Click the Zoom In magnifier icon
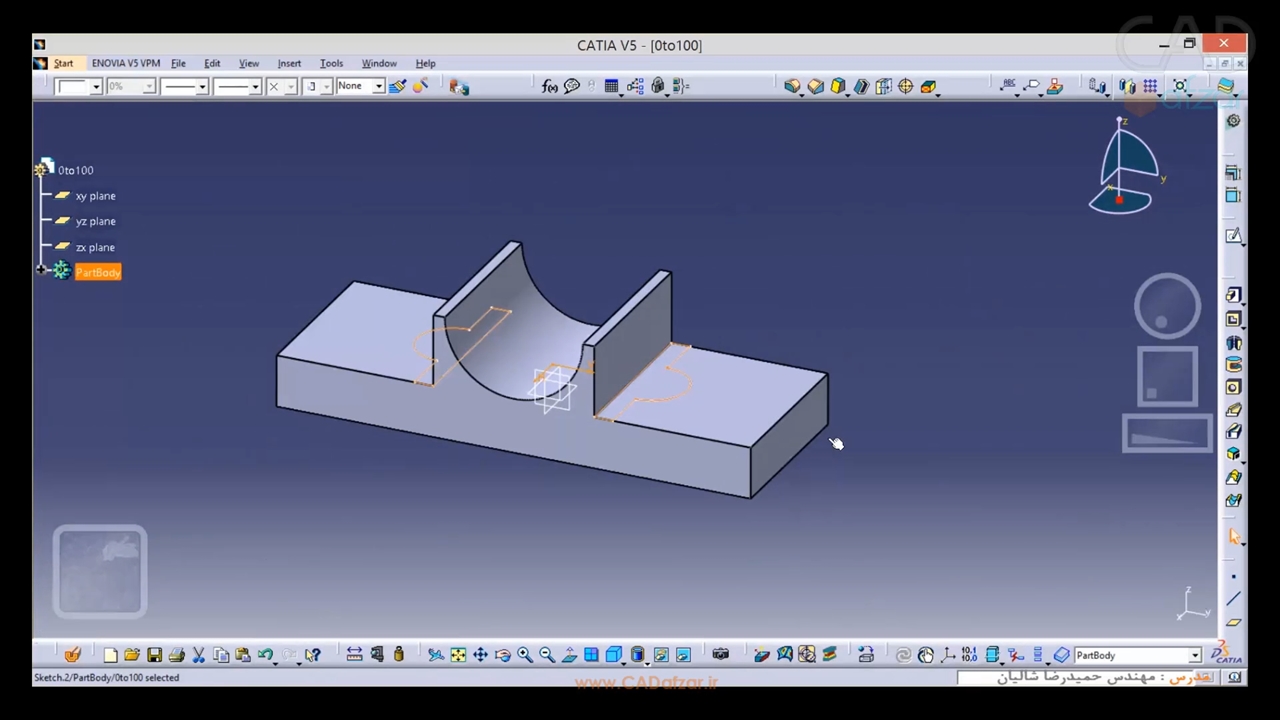The height and width of the screenshot is (720, 1280). 525,655
